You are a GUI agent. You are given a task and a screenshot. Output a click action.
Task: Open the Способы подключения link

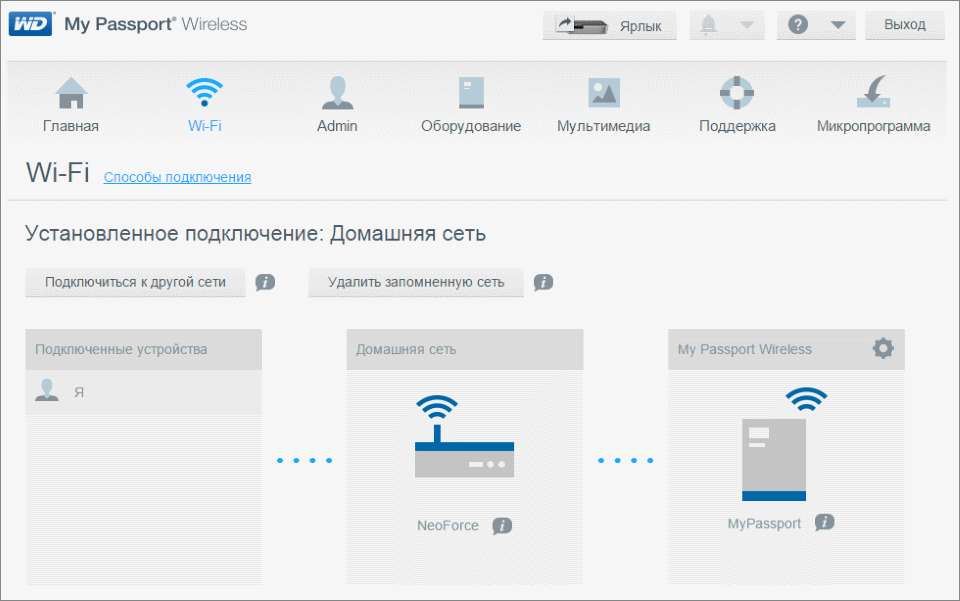point(177,178)
